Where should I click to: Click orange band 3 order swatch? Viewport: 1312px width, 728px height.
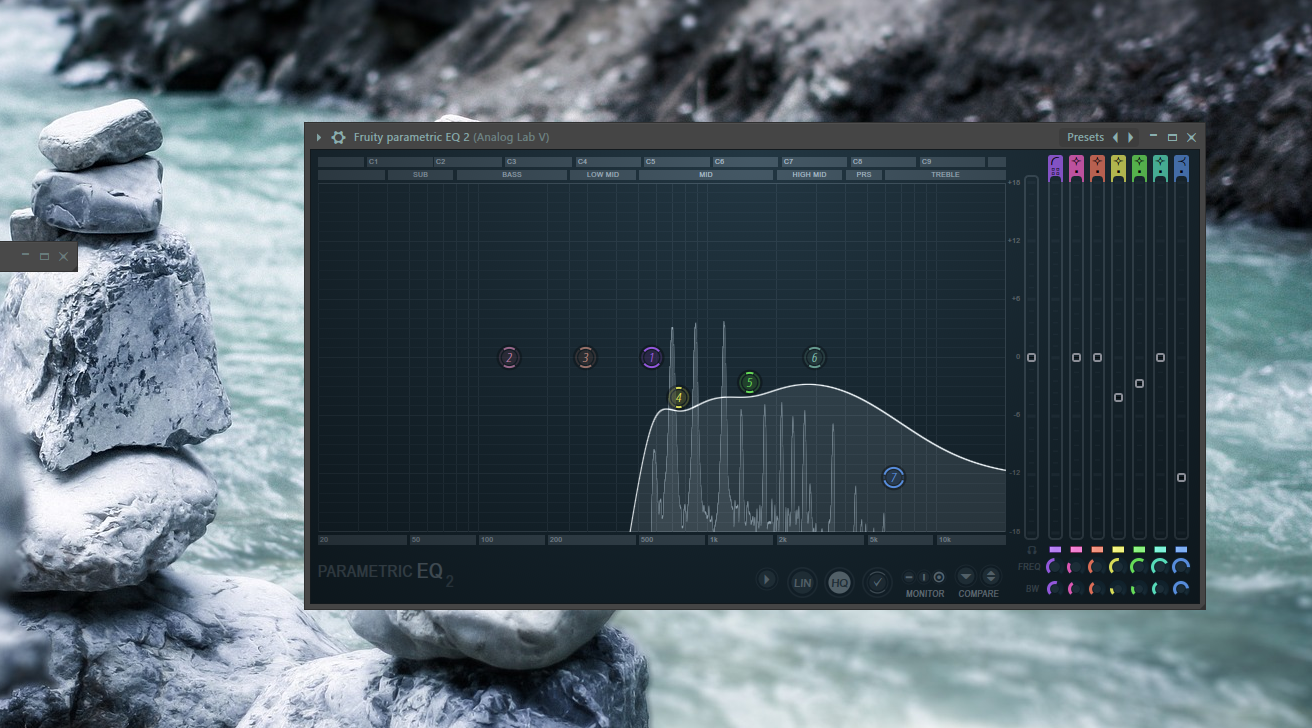click(x=1097, y=549)
